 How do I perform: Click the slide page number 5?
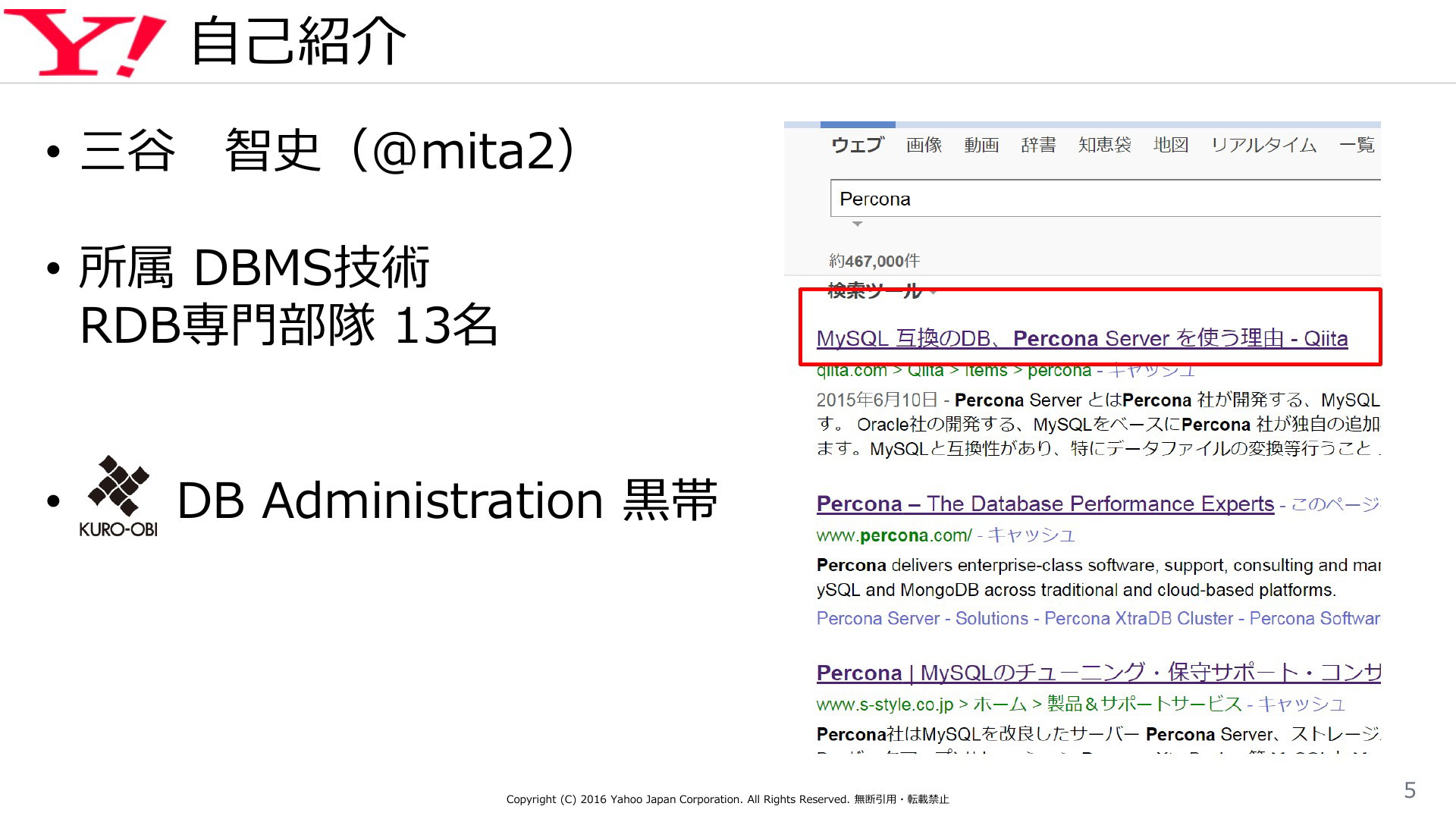(1410, 790)
